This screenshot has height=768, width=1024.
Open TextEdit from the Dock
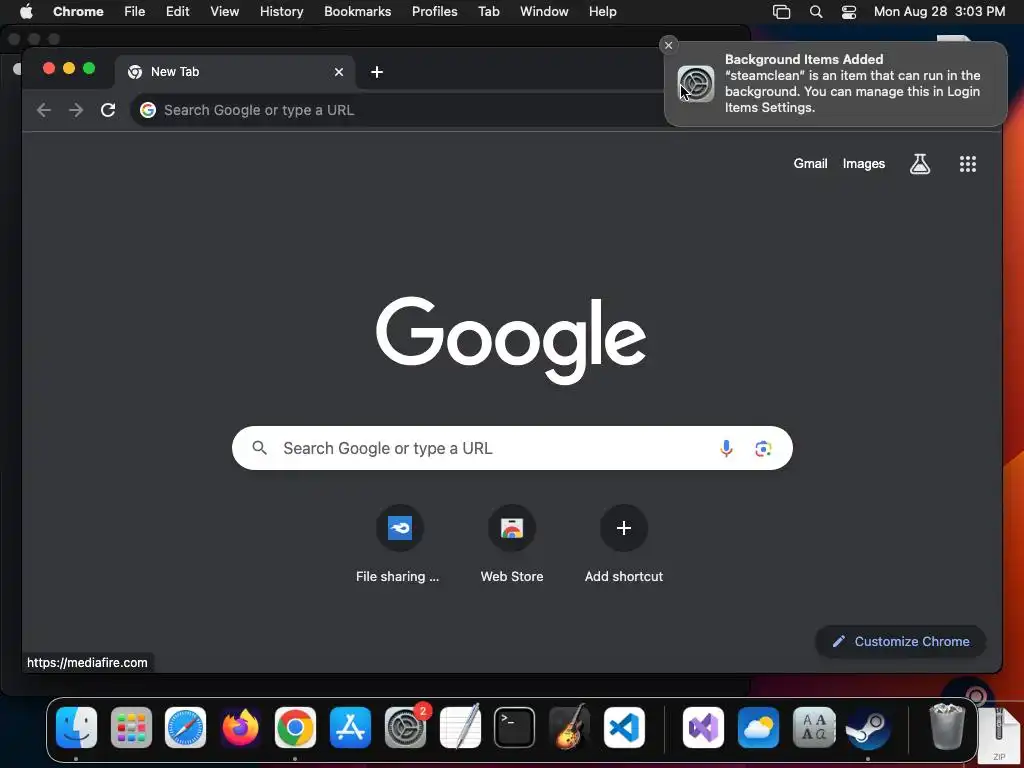(x=460, y=728)
